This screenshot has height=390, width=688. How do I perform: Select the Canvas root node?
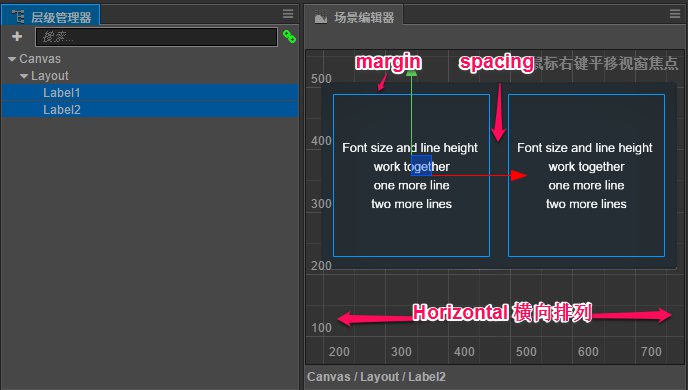pos(40,59)
